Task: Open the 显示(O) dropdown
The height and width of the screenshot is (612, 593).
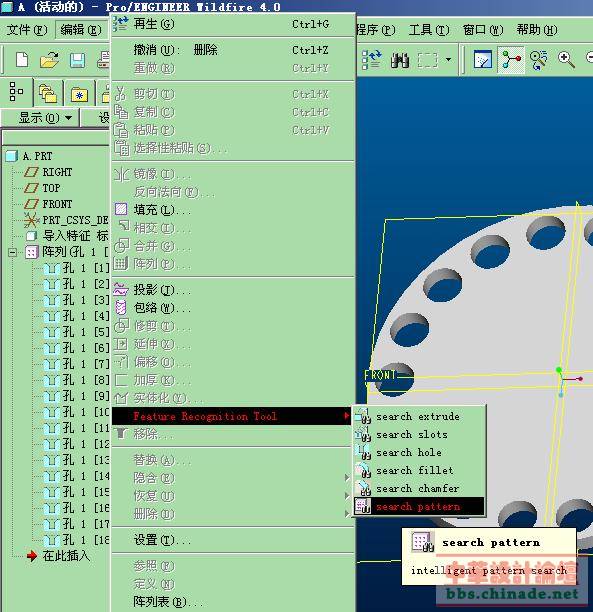Action: pos(39,117)
